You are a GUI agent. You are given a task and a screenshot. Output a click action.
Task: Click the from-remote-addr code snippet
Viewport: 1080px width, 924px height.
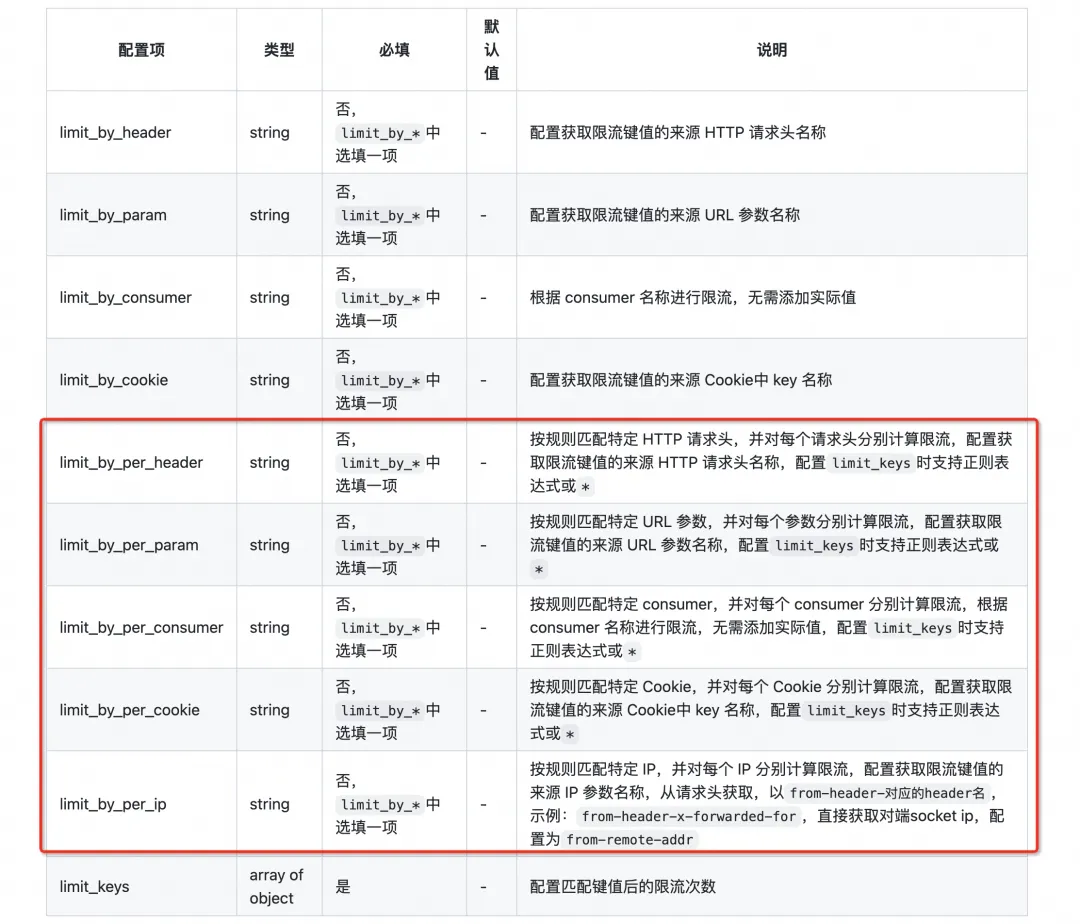[x=631, y=840]
